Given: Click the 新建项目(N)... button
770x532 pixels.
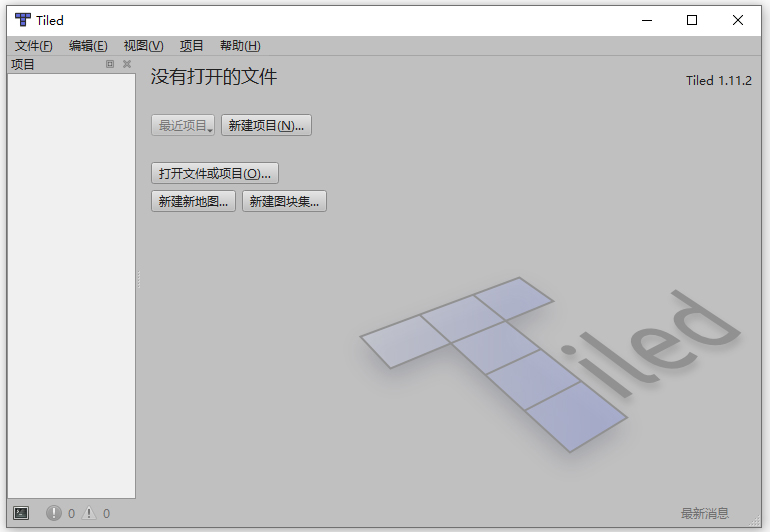Looking at the screenshot, I should pyautogui.click(x=266, y=125).
